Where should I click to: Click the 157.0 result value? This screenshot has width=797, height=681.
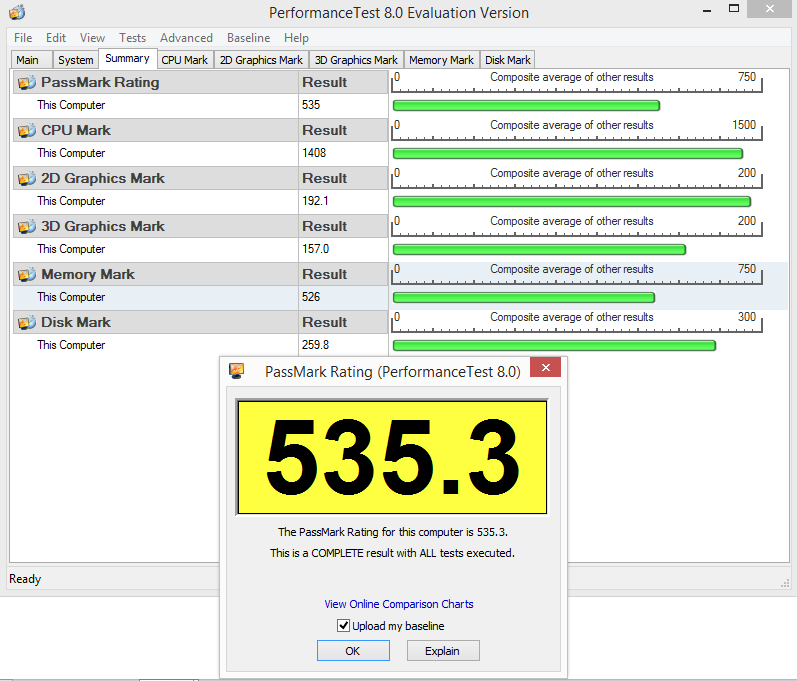click(x=316, y=249)
